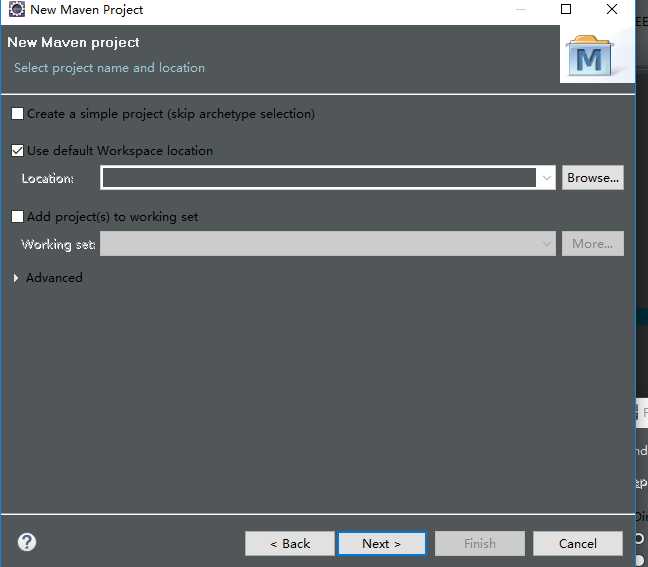Click the Finish button
Viewport: 648px width, 567px height.
[480, 543]
